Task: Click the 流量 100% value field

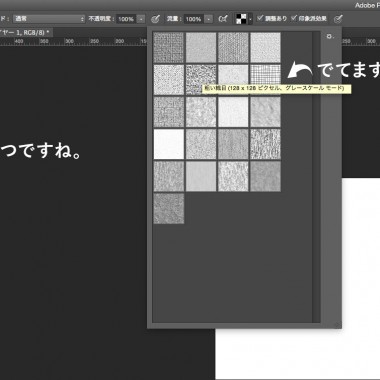Action: tap(193, 19)
